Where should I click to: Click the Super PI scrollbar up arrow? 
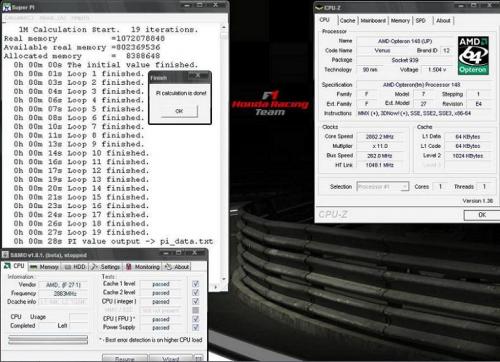[224, 27]
